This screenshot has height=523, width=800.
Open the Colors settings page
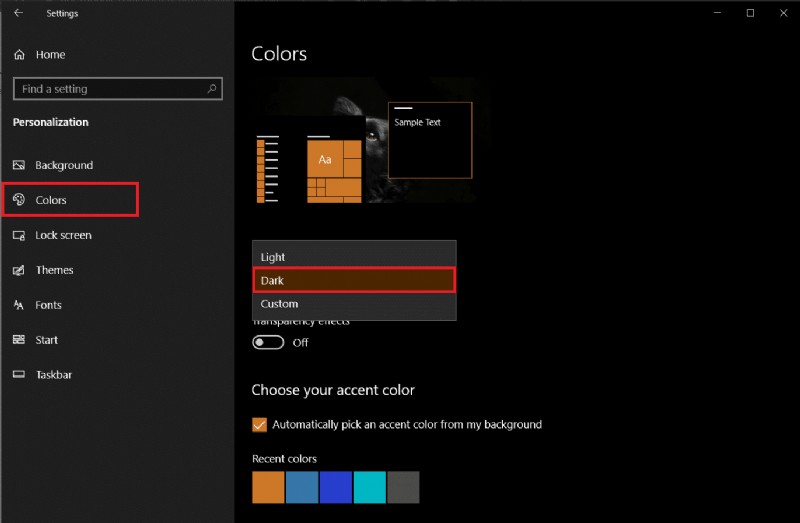[70, 200]
